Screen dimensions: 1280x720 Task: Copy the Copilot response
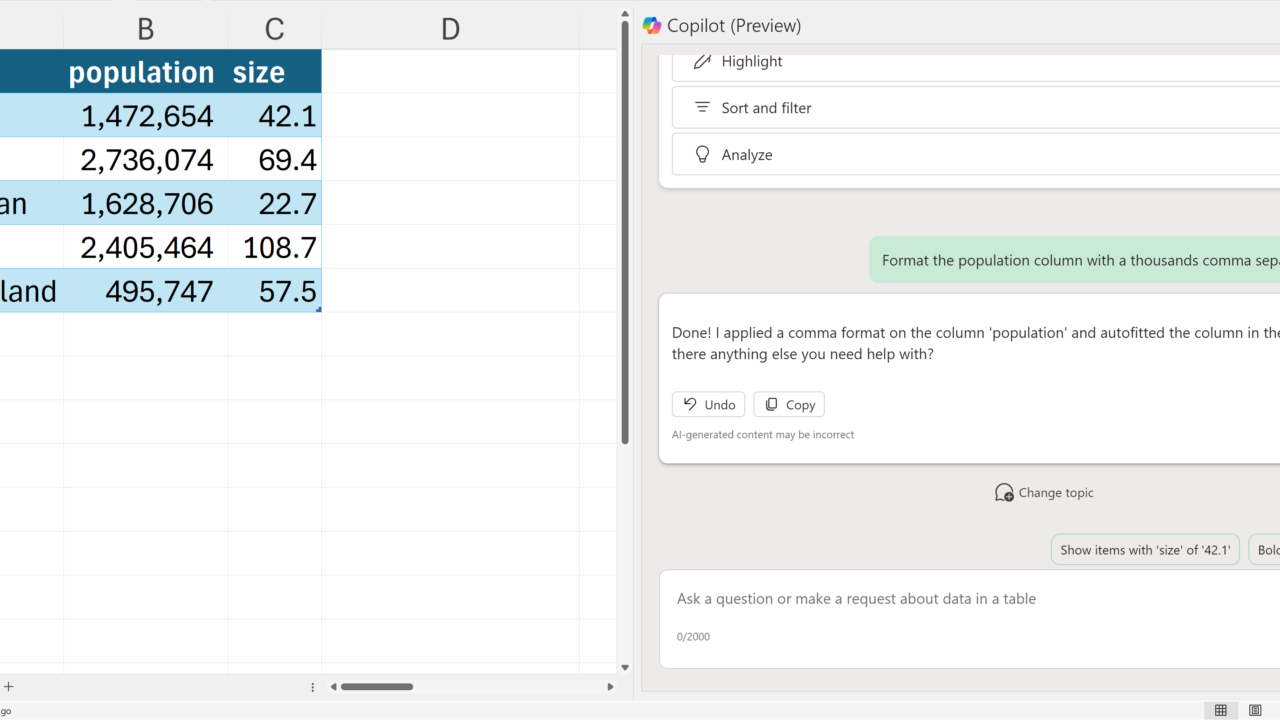click(789, 405)
